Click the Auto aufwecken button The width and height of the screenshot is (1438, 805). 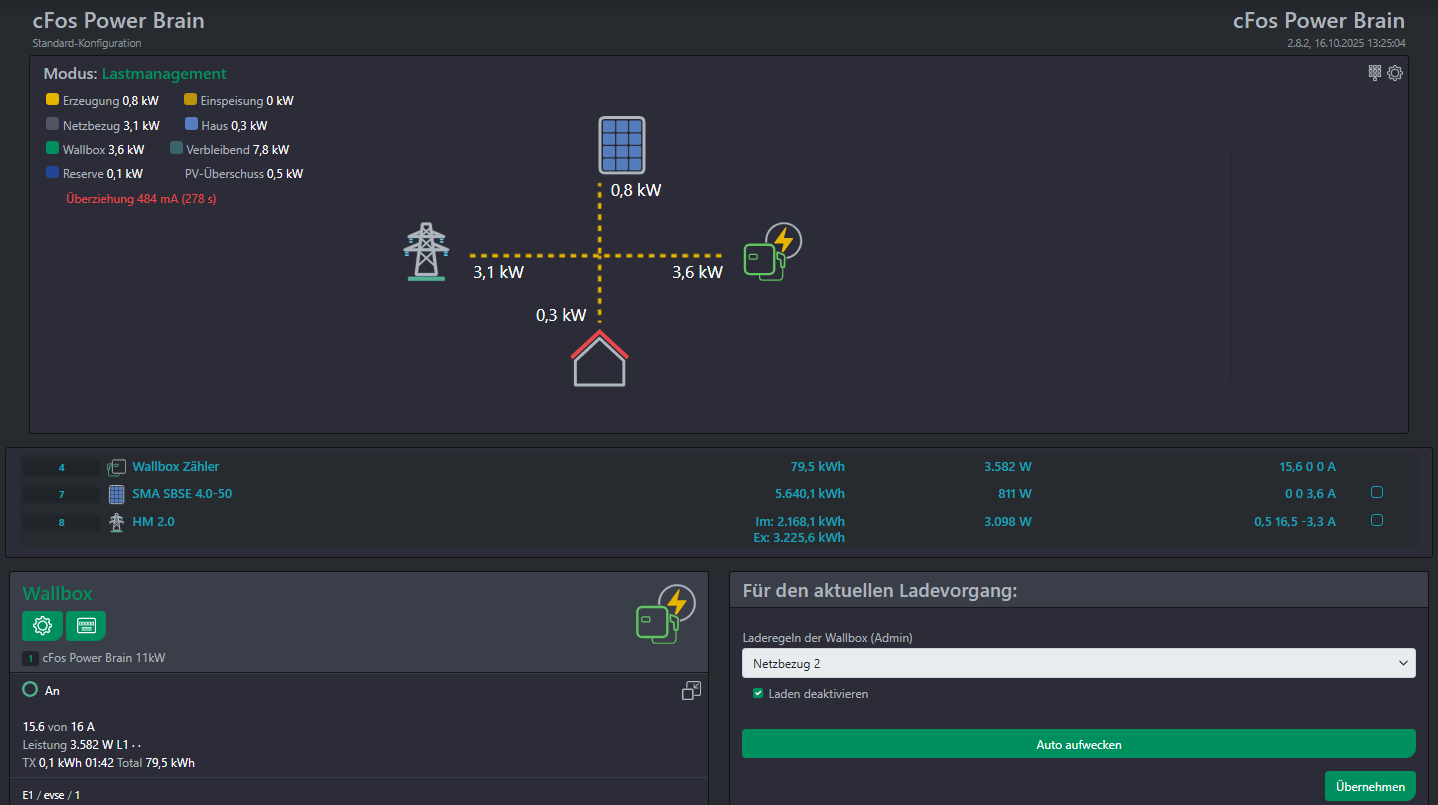tap(1078, 744)
